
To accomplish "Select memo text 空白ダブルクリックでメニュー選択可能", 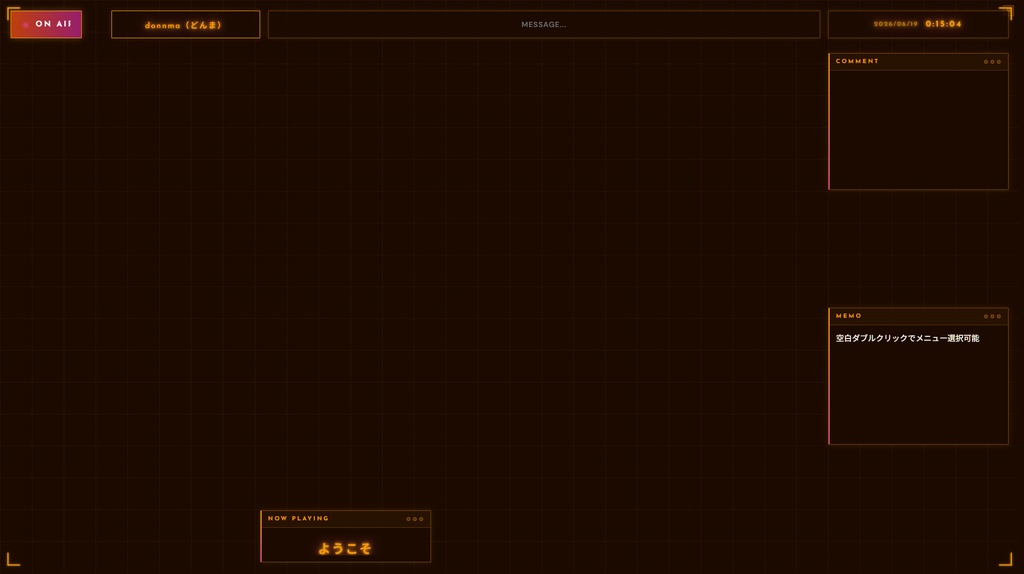I will coord(907,338).
